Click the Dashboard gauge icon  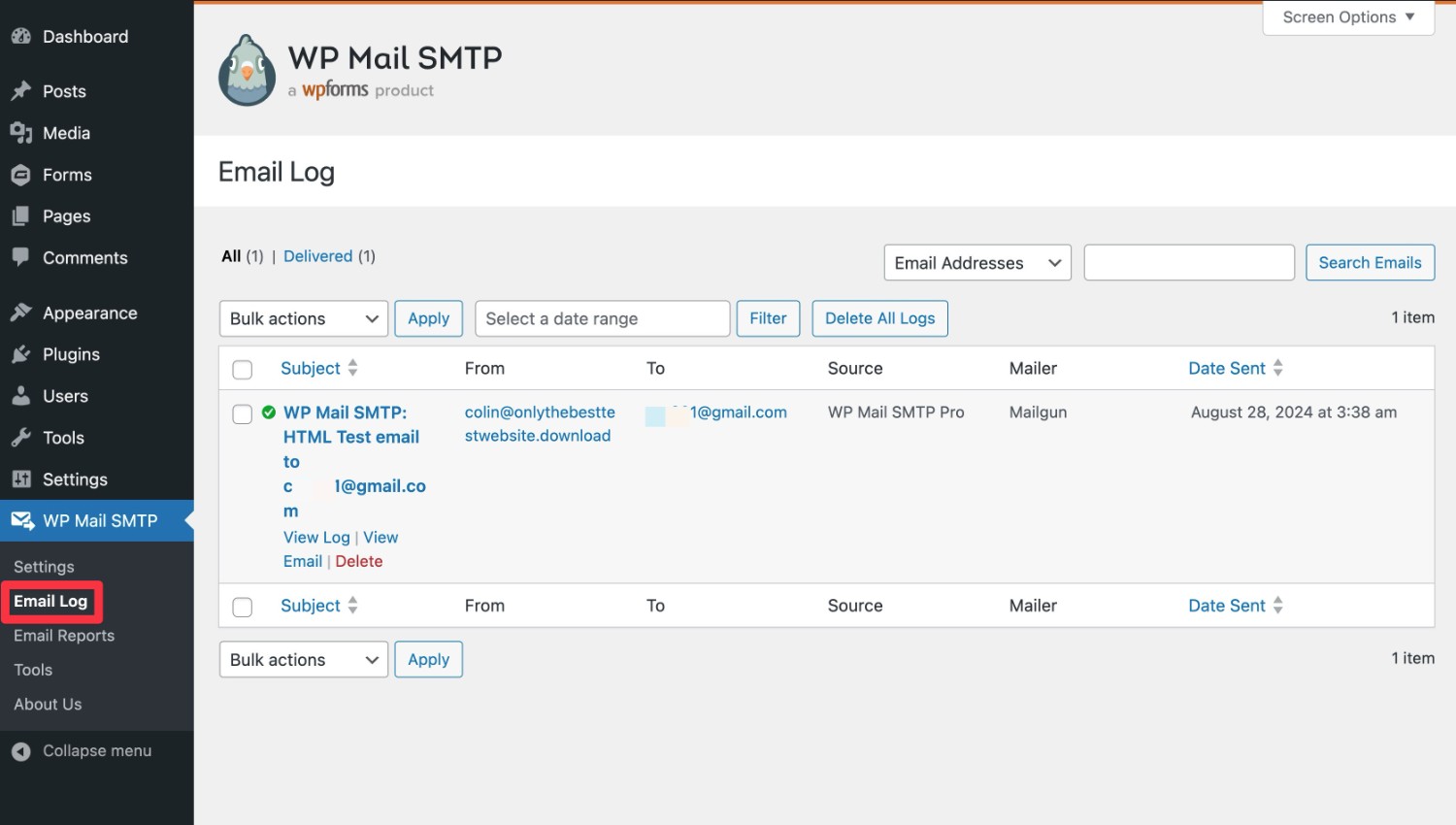21,36
